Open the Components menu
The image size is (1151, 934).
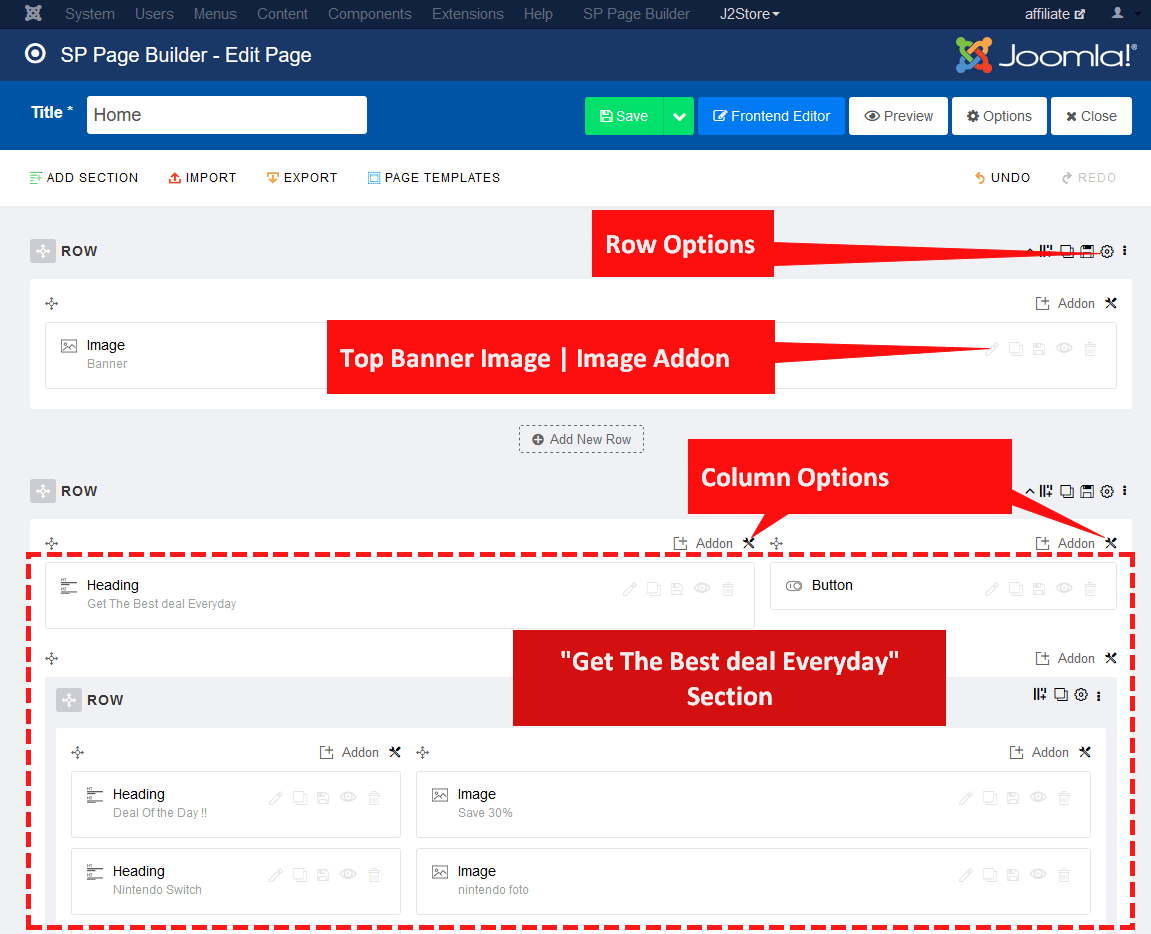(369, 14)
